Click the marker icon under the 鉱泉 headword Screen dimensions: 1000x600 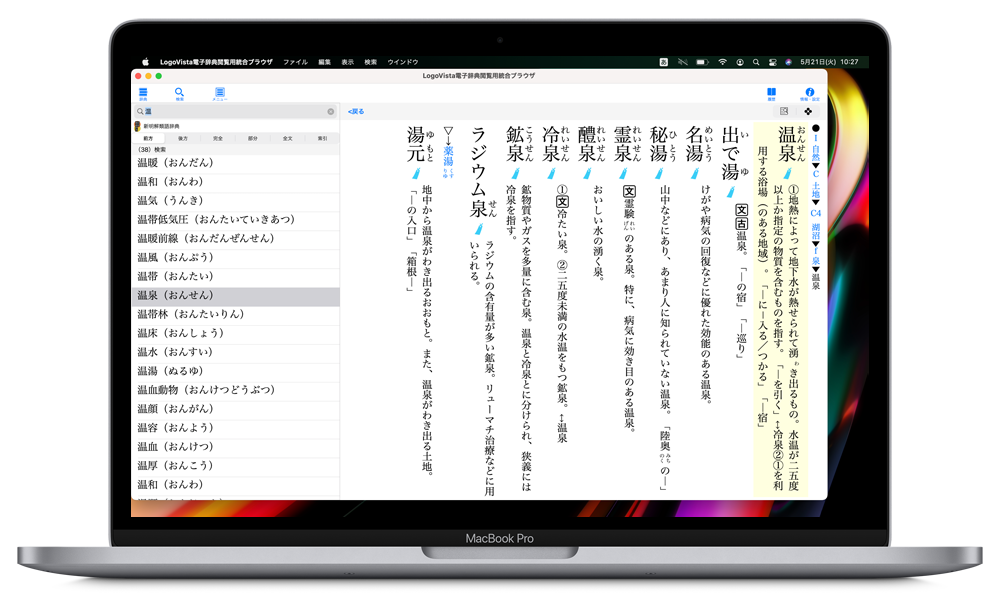click(x=515, y=173)
